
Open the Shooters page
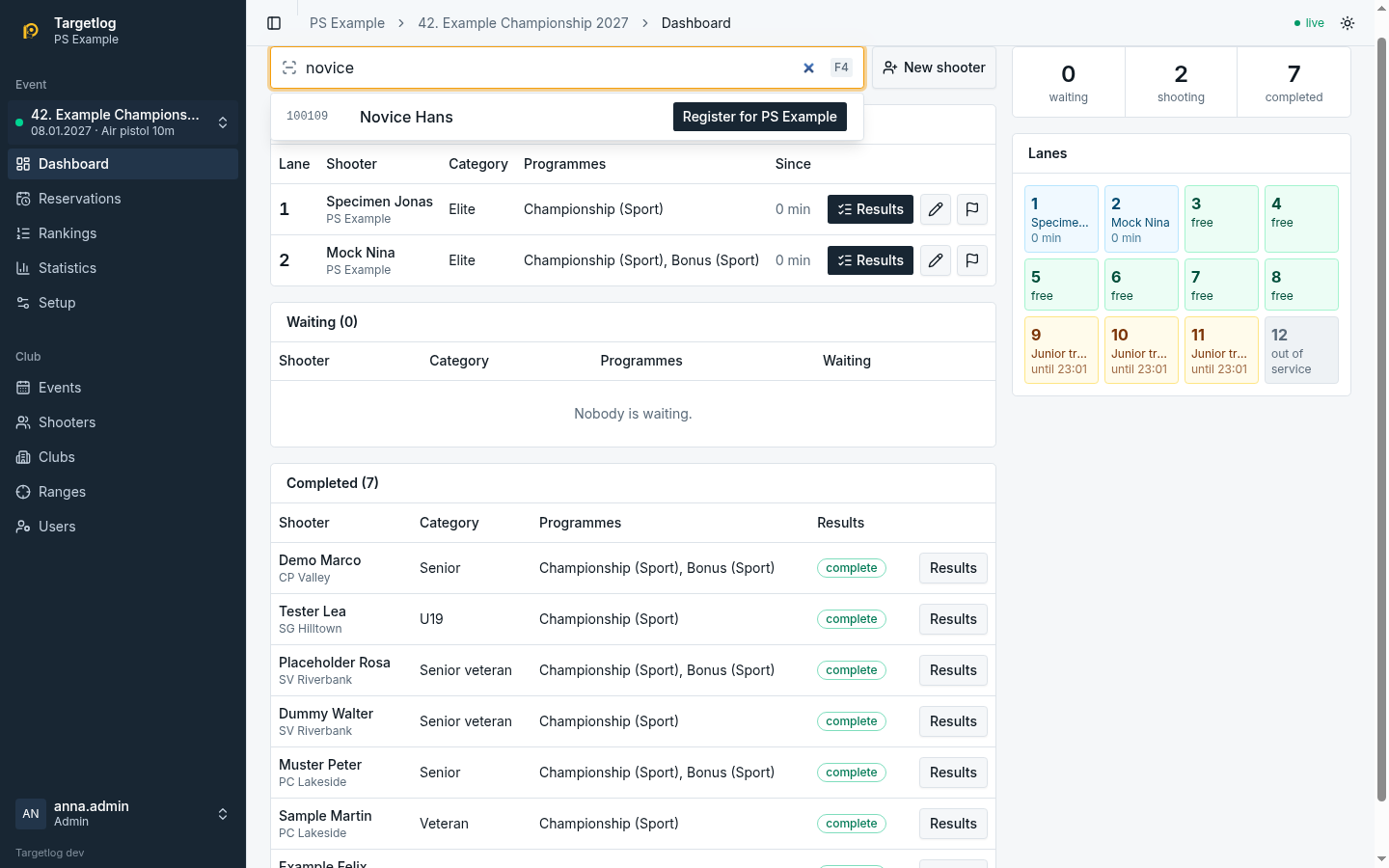pos(123,422)
